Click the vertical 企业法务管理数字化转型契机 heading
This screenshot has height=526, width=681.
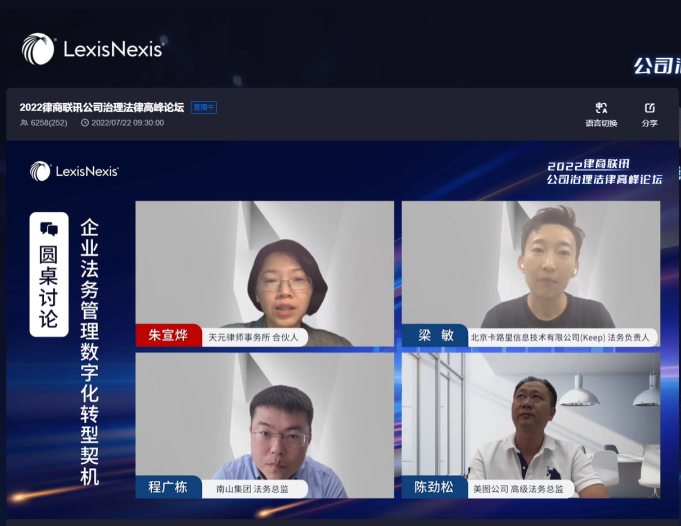click(89, 352)
